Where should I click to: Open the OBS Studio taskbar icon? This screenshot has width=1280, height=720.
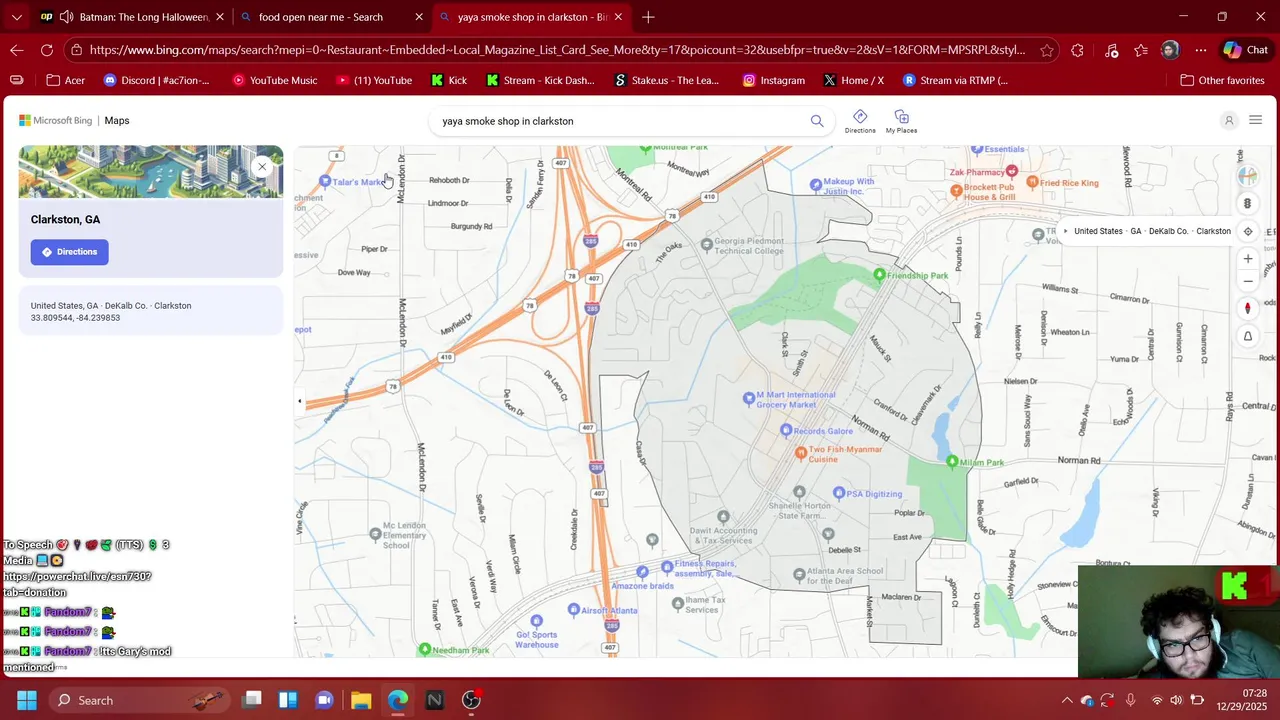(x=471, y=700)
